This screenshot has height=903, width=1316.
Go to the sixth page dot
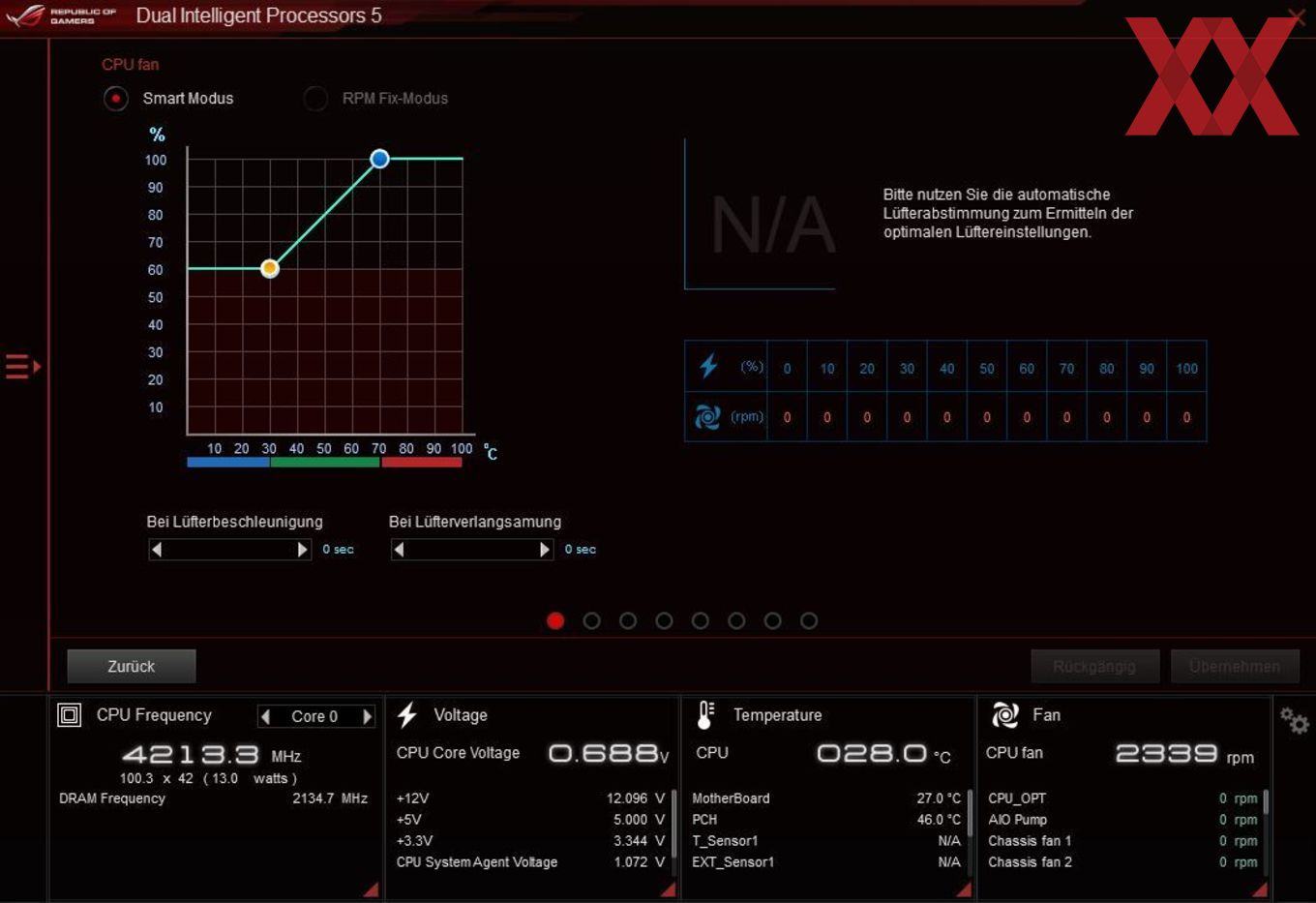pyautogui.click(x=736, y=621)
